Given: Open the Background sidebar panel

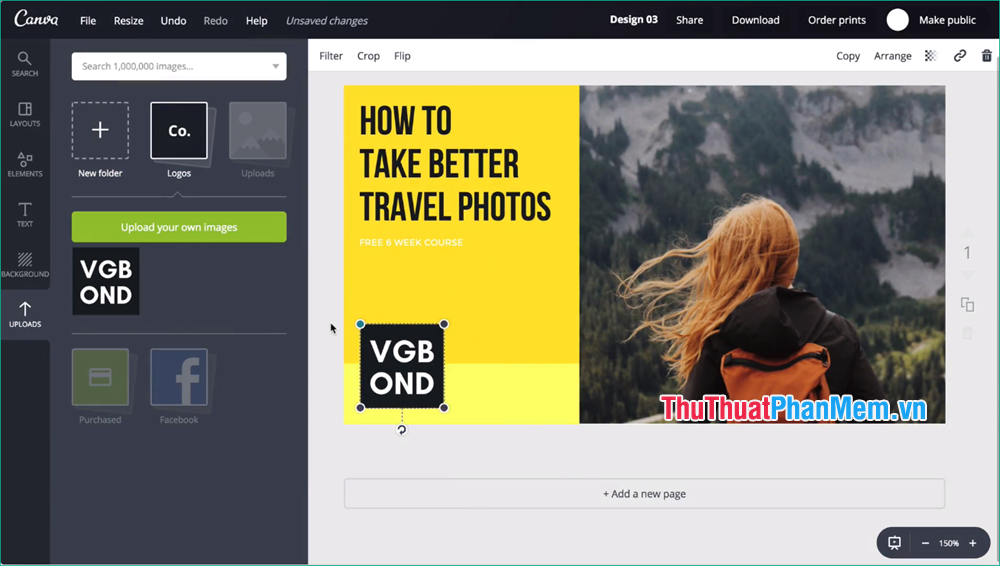Looking at the screenshot, I should [x=25, y=265].
